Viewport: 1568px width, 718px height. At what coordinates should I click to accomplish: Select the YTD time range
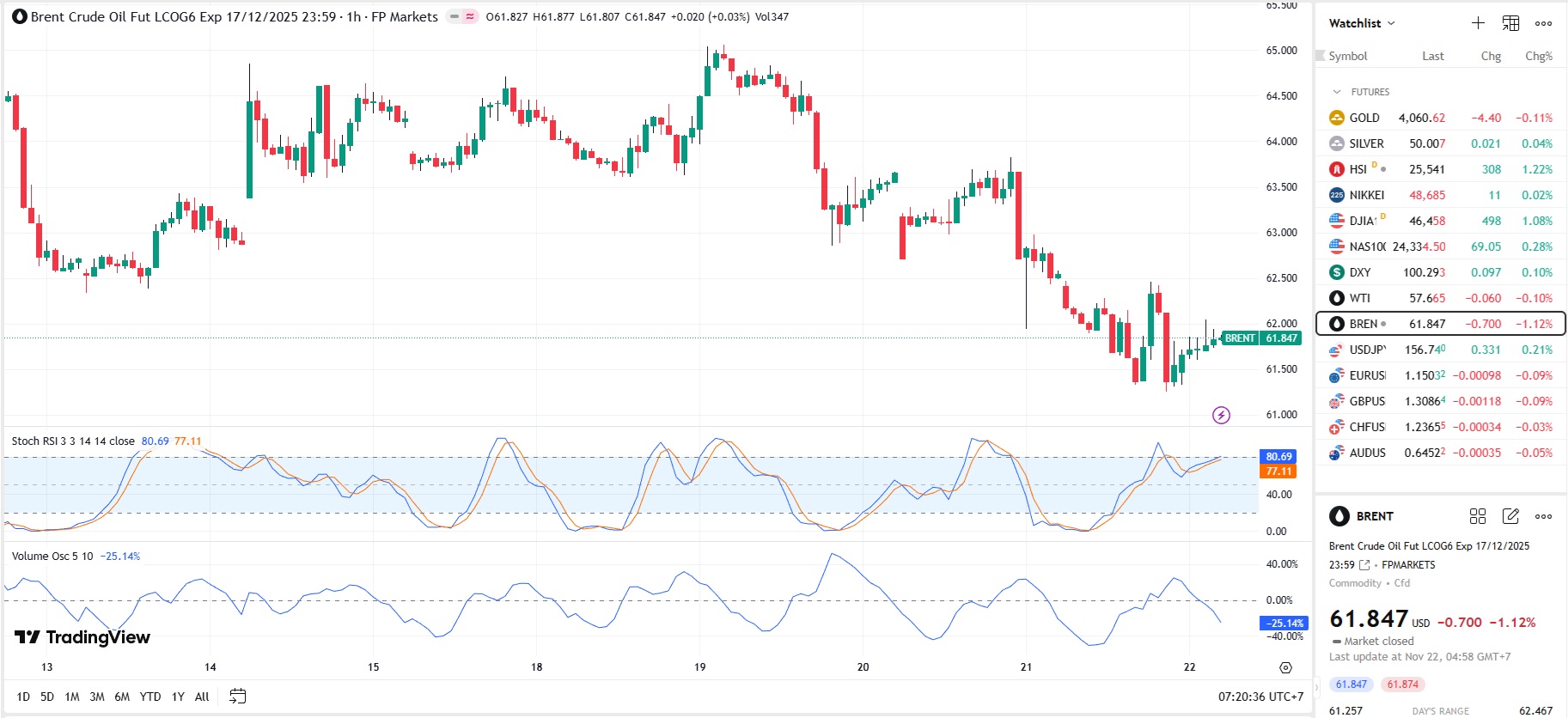pyautogui.click(x=150, y=697)
